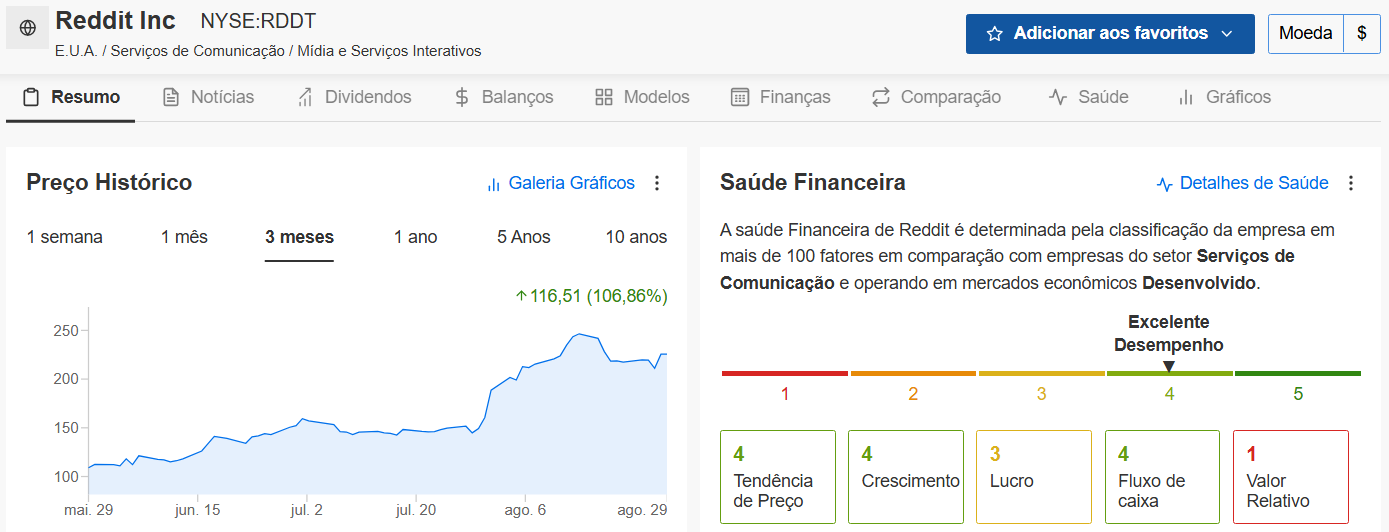The width and height of the screenshot is (1389, 532).
Task: Open the Modelos tab
Action: pyautogui.click(x=642, y=97)
